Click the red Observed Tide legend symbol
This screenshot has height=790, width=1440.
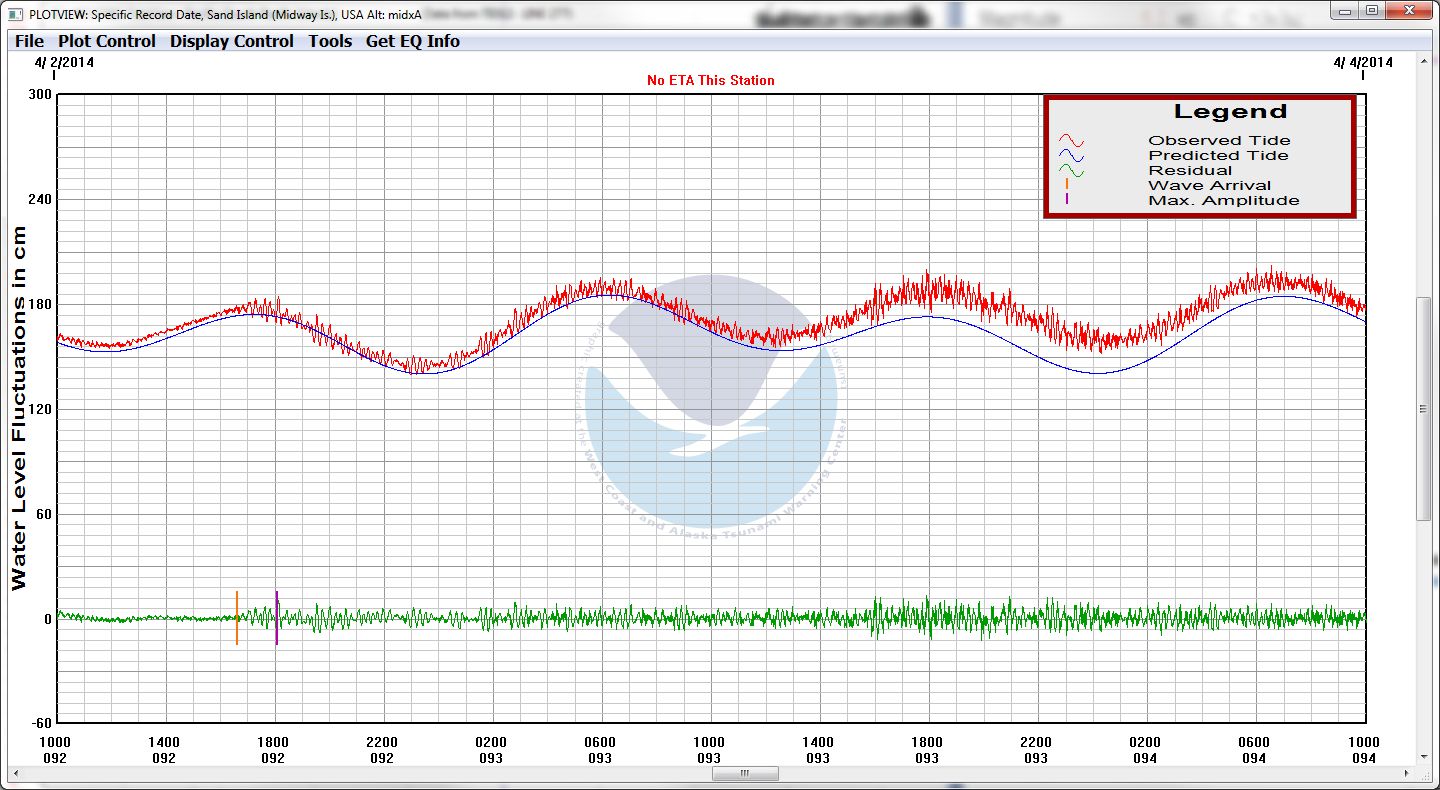[x=1071, y=141]
